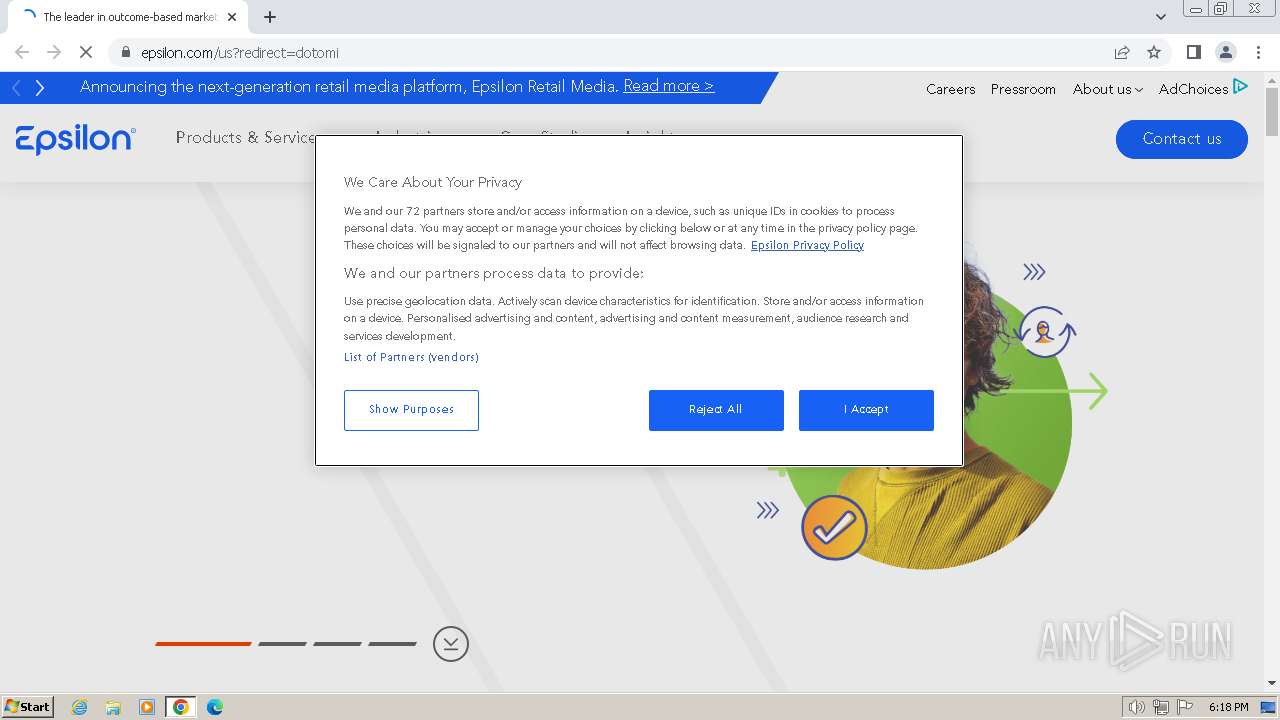Screen dimensions: 1280x720
Task: Close the Epsilon browser tab
Action: pos(232,17)
